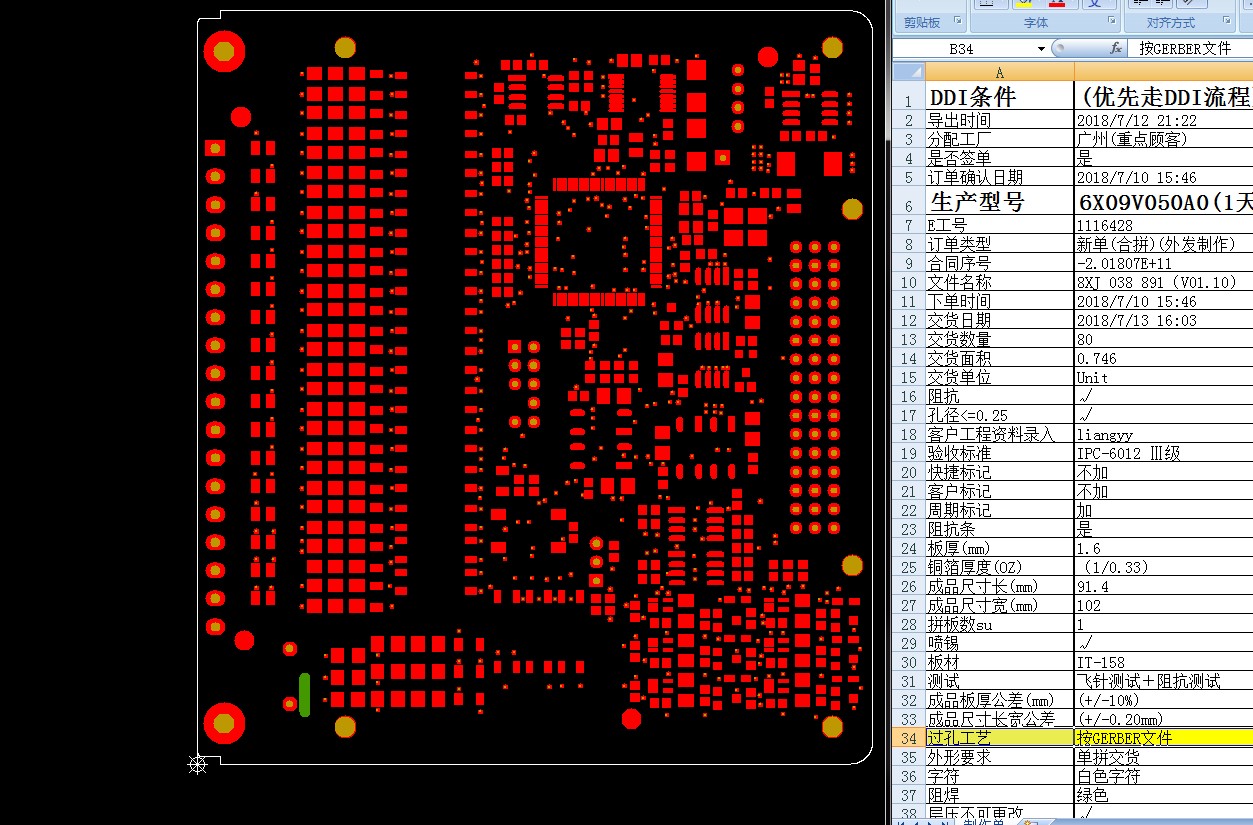Select column A header
This screenshot has width=1253, height=825.
pos(1000,71)
